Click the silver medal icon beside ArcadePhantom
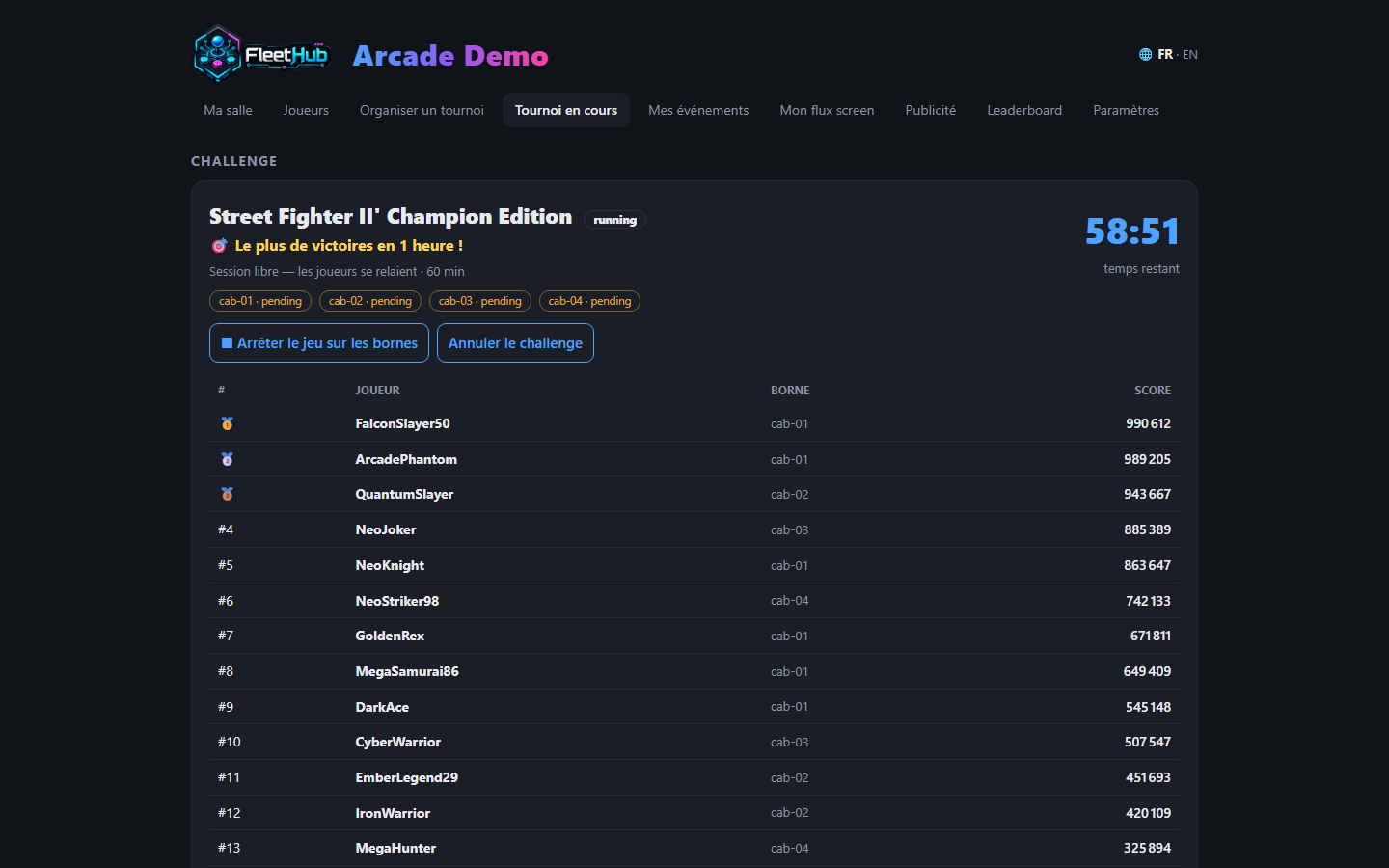The height and width of the screenshot is (868, 1389). [x=227, y=459]
